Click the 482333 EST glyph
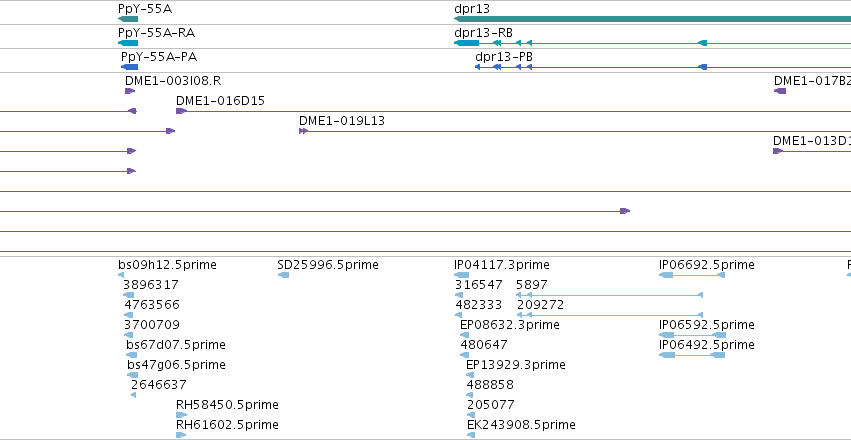851x440 pixels. click(x=460, y=315)
